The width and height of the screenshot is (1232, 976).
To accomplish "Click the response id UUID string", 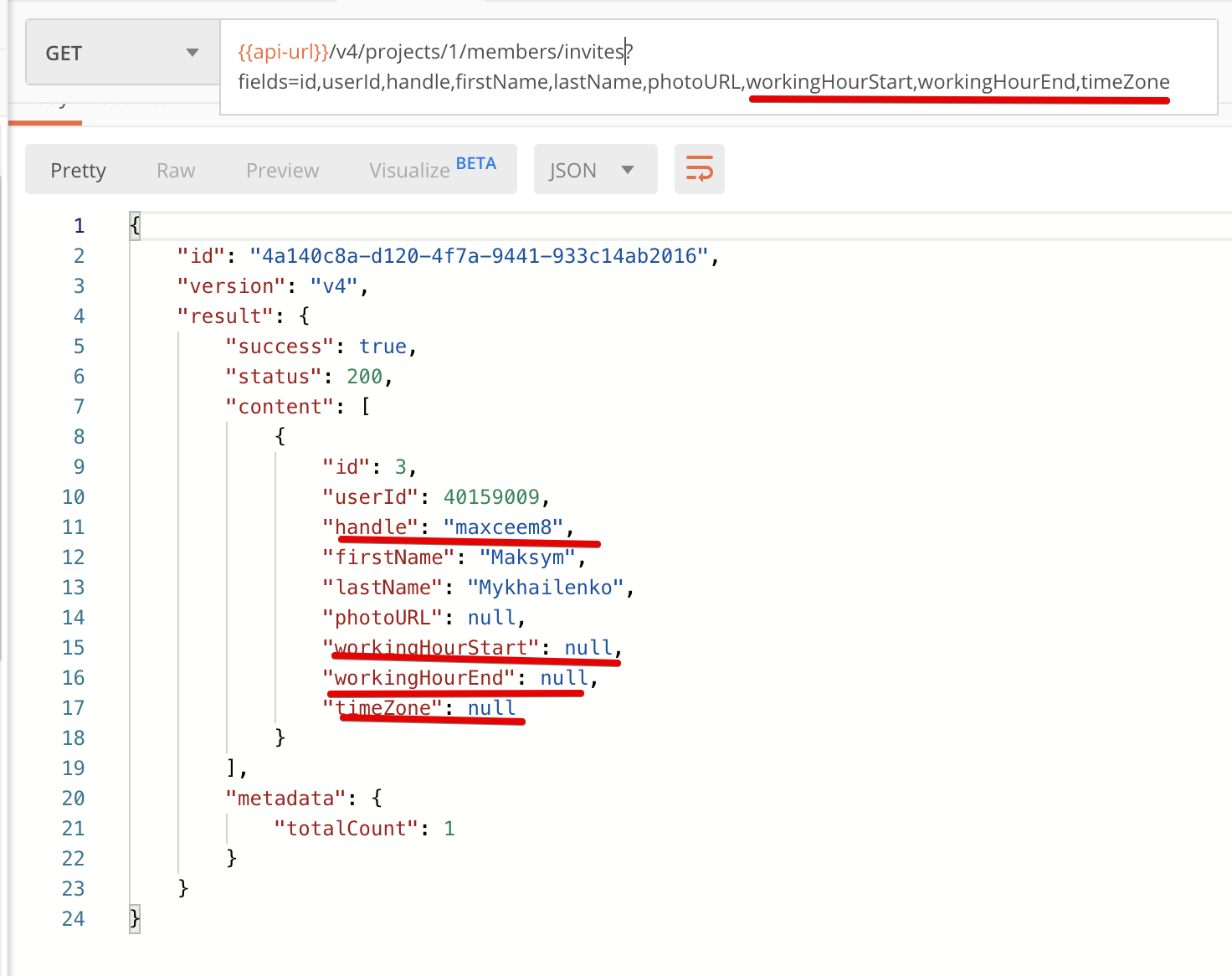I will pos(480,256).
